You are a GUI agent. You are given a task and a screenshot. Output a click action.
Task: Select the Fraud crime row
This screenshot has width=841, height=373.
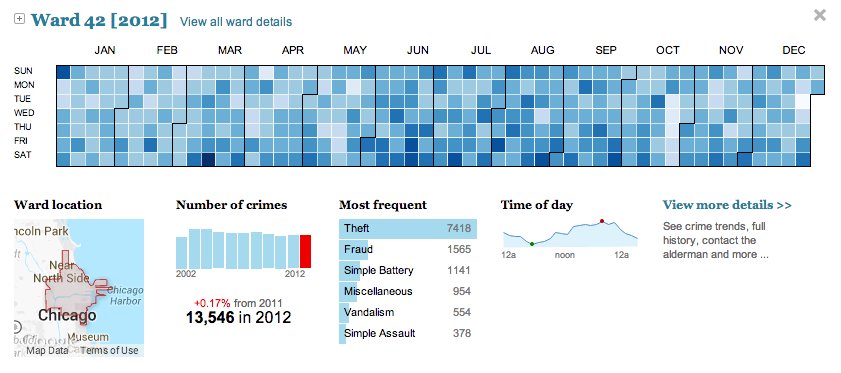[408, 250]
